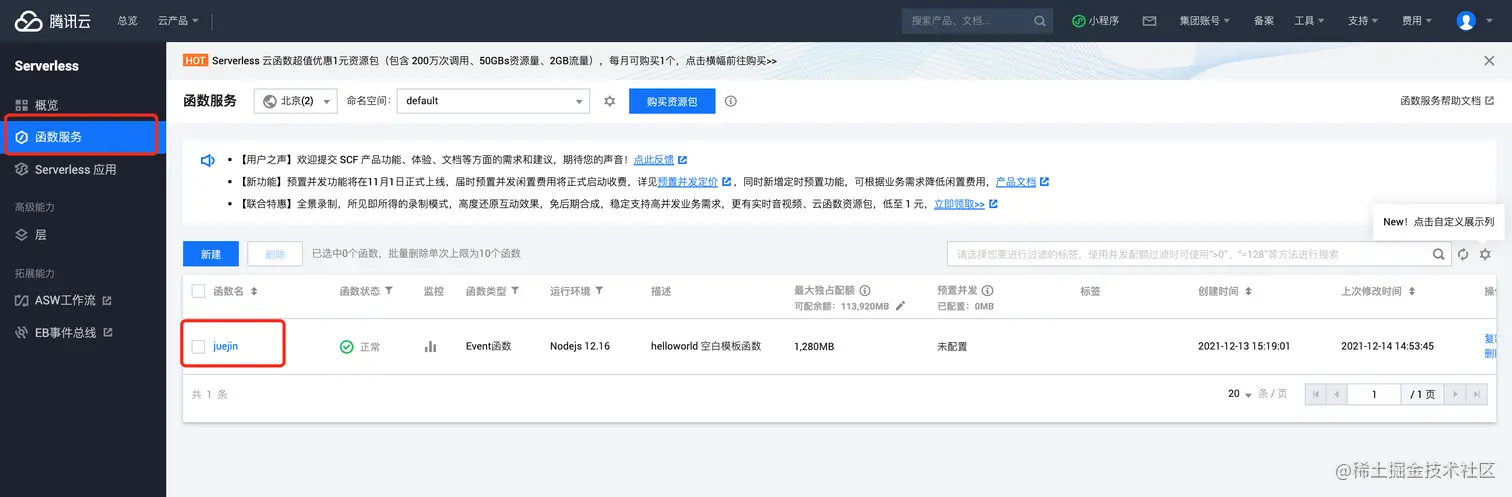
Task: Open the juejin function link
Action: point(226,346)
